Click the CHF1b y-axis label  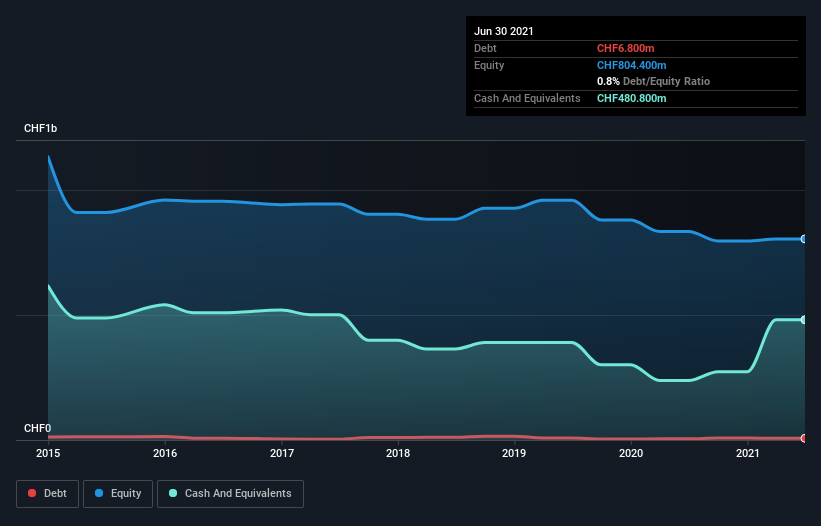(x=40, y=128)
